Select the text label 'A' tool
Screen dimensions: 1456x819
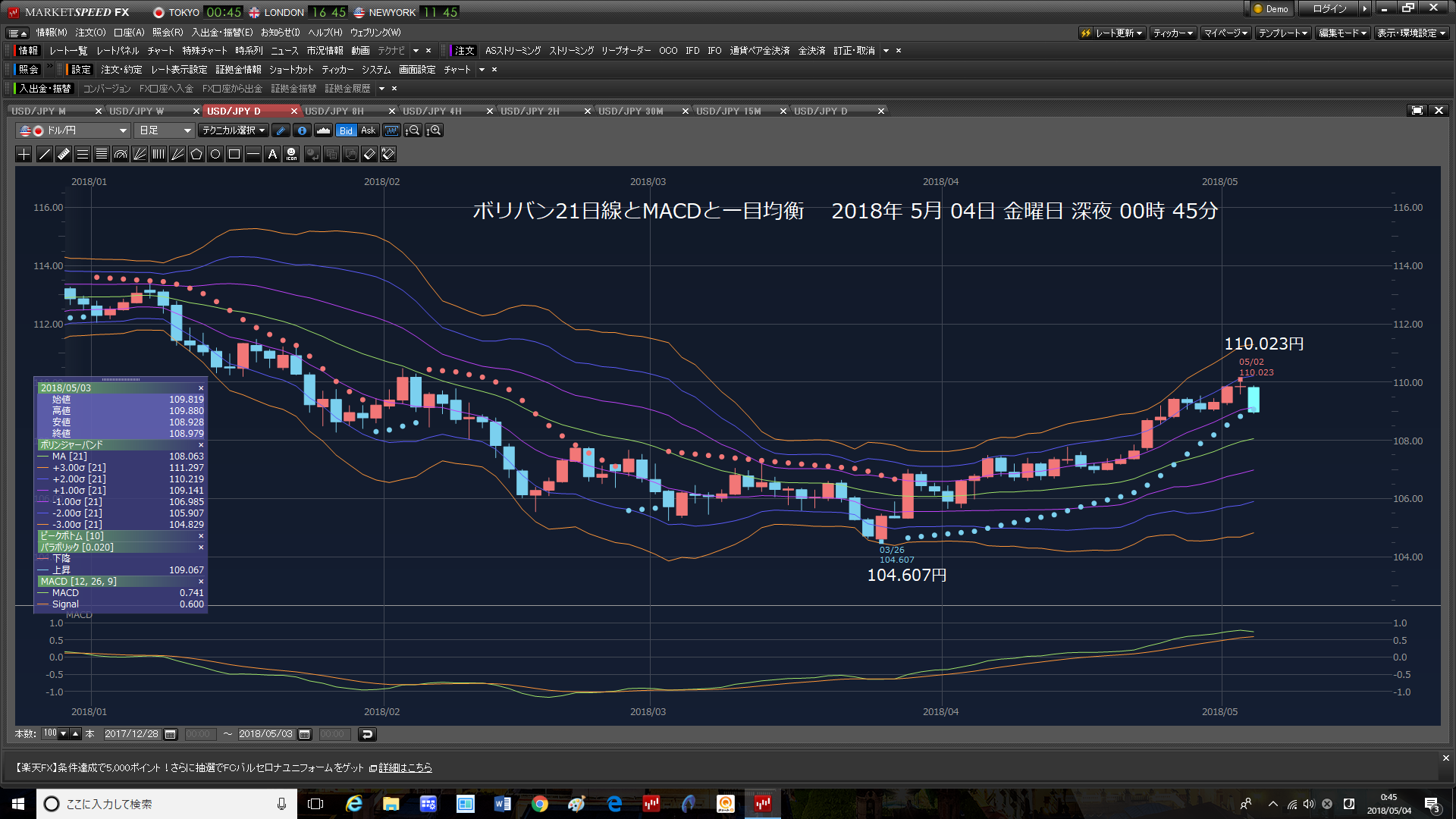(272, 155)
